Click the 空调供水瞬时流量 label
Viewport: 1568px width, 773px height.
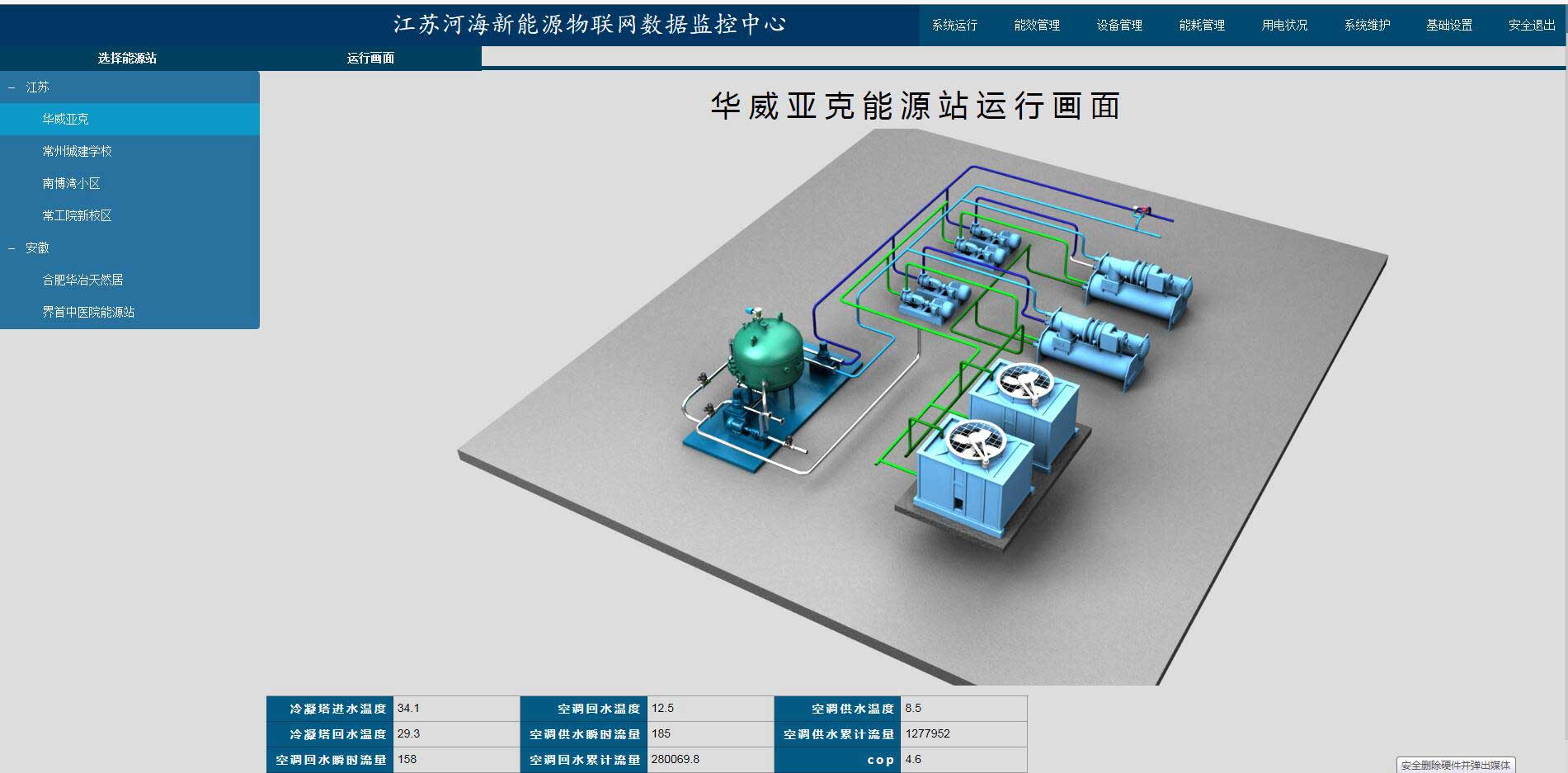coord(585,734)
